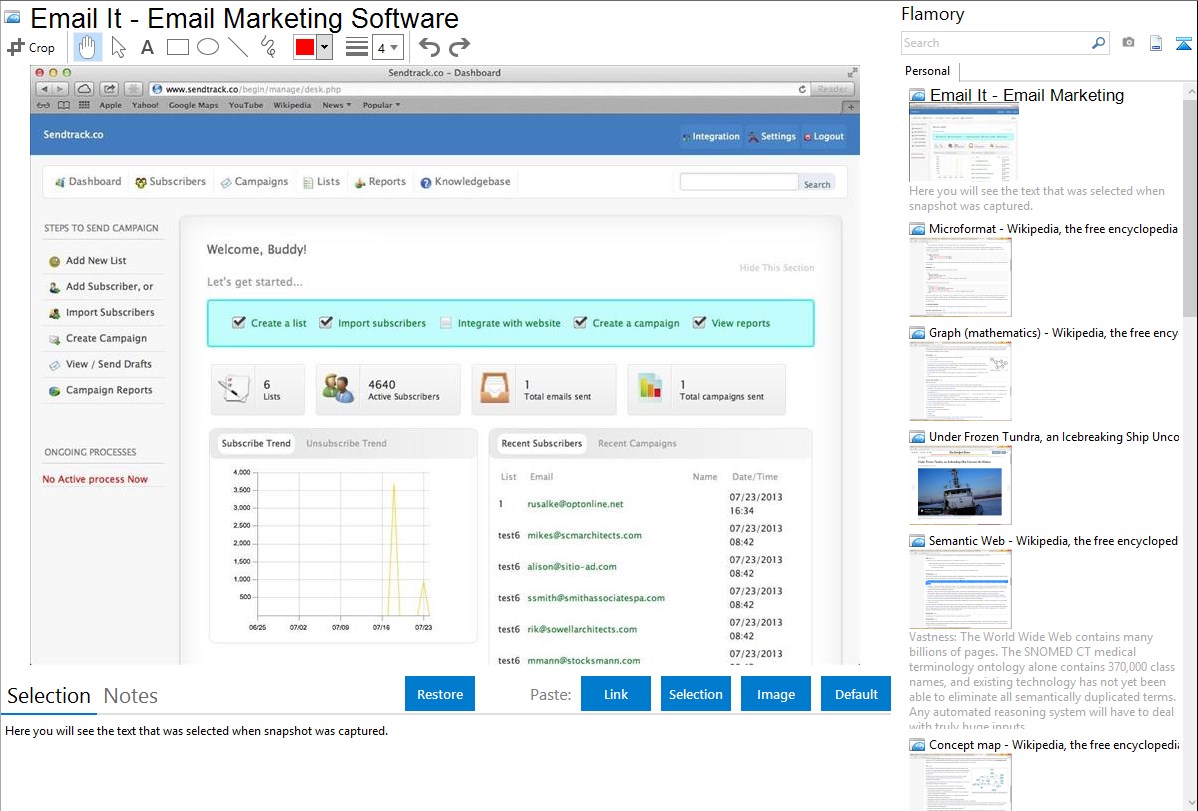This screenshot has width=1198, height=811.
Task: Click the browser back arrow
Action: coord(44,89)
